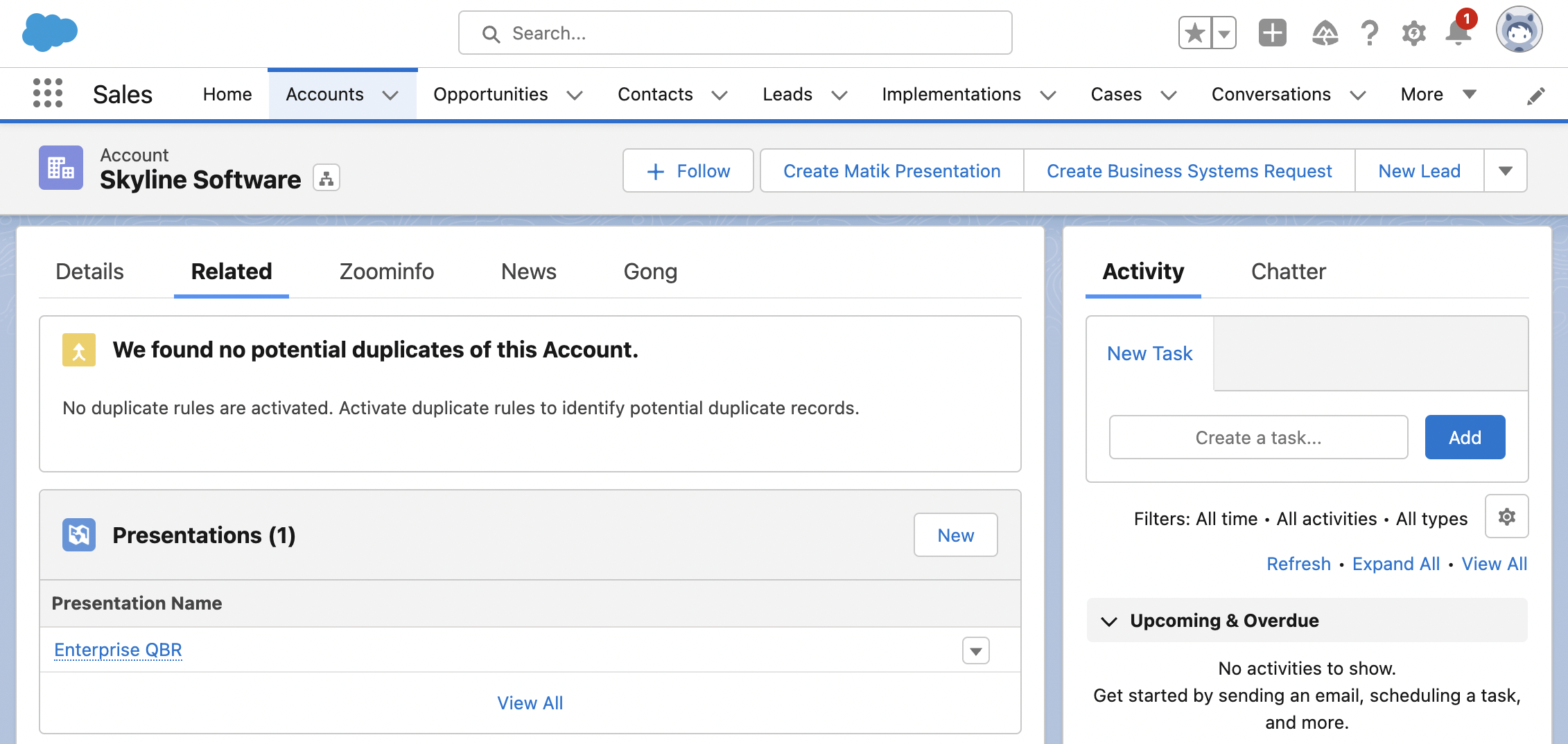This screenshot has width=1568, height=744.
Task: Show more record actions dropdown arrow
Action: [x=1505, y=170]
